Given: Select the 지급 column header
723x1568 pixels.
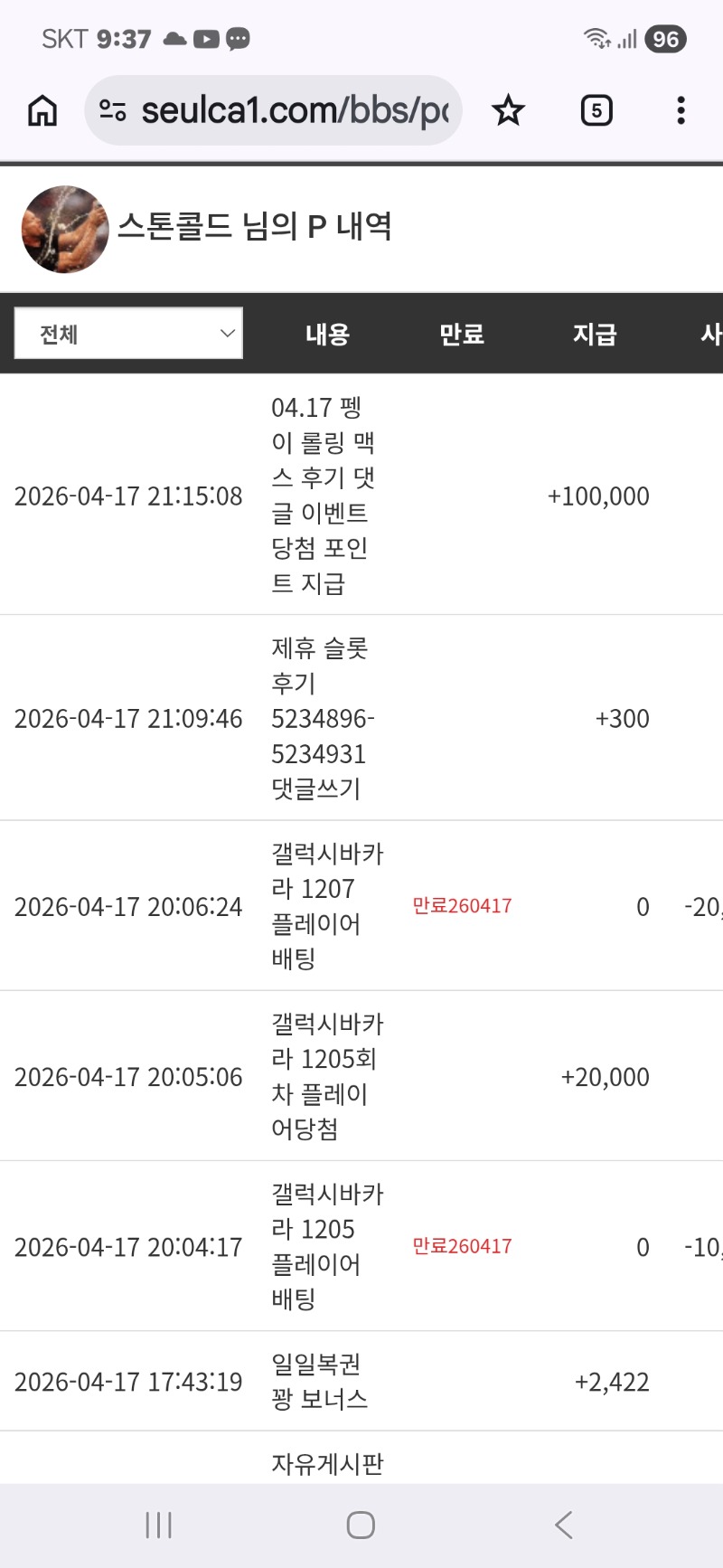Looking at the screenshot, I should tap(594, 335).
